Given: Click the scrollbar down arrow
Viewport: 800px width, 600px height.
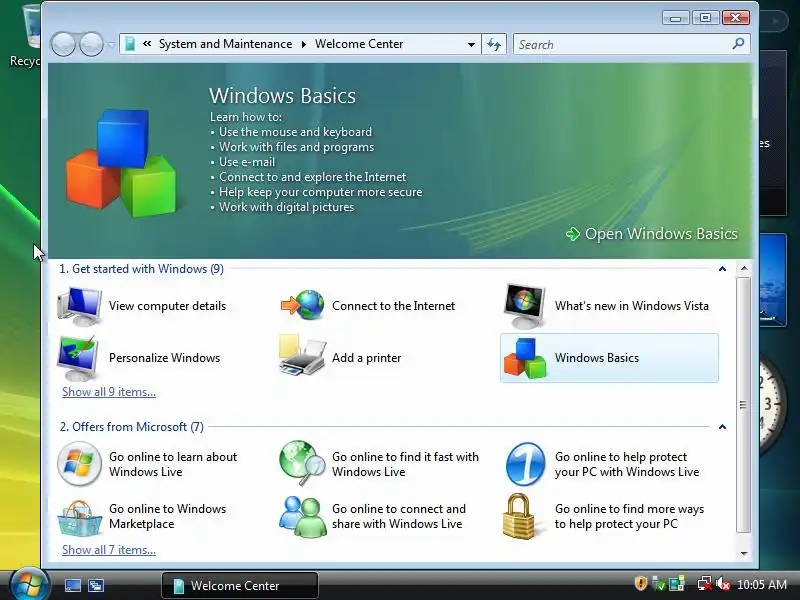Looking at the screenshot, I should pyautogui.click(x=744, y=553).
